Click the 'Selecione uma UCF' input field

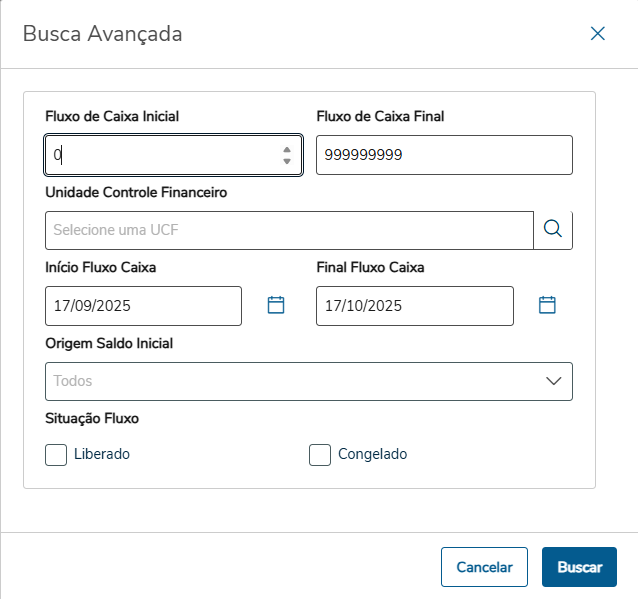point(288,230)
